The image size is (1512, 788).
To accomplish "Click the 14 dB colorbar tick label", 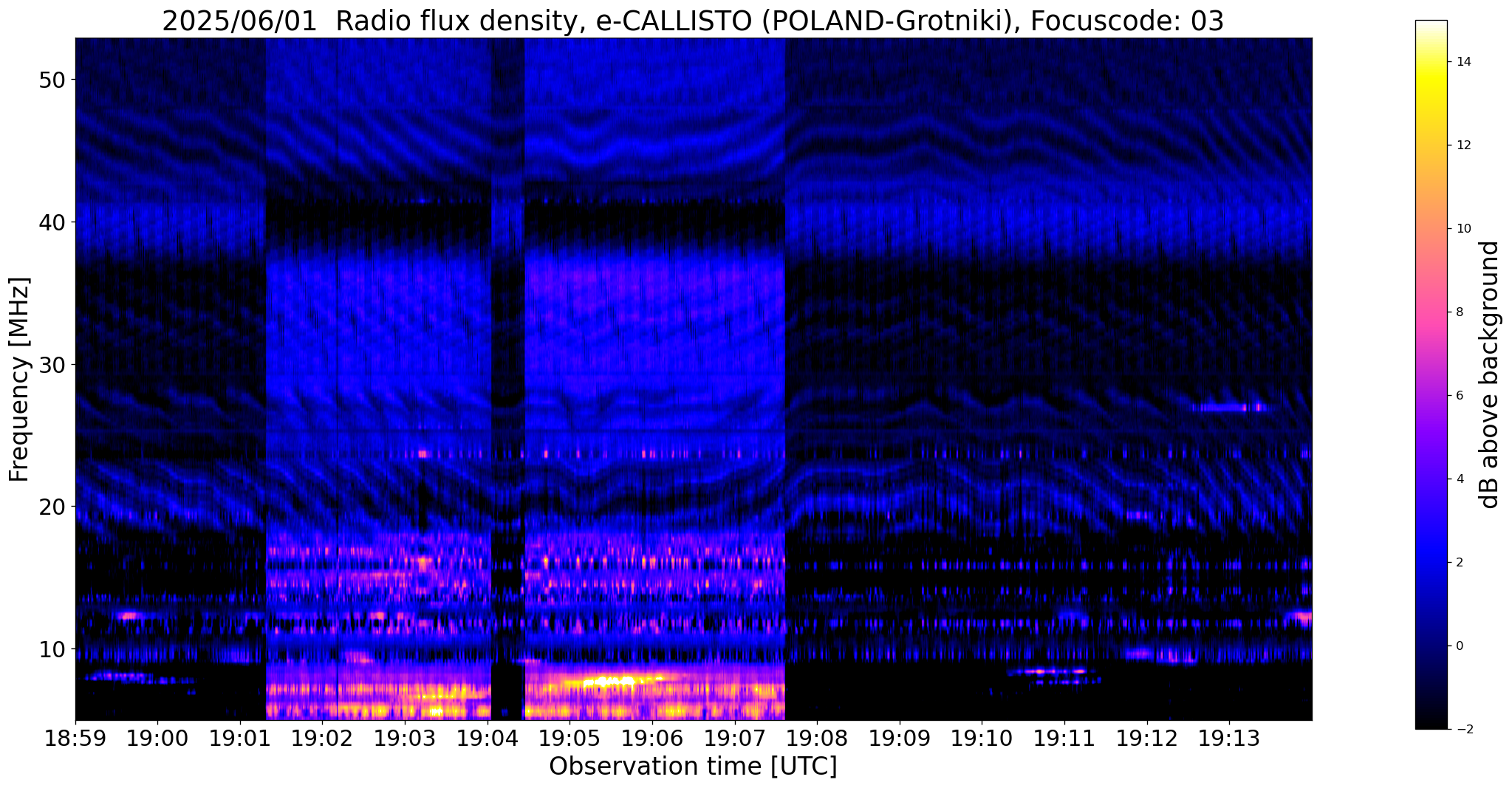I will (1462, 61).
